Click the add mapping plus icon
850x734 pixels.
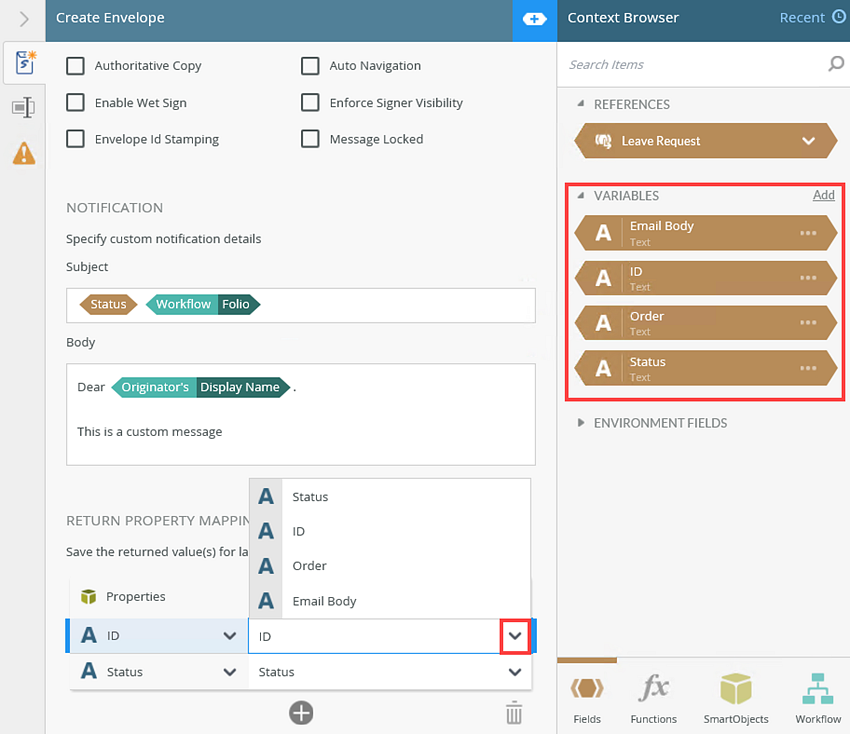(x=301, y=713)
